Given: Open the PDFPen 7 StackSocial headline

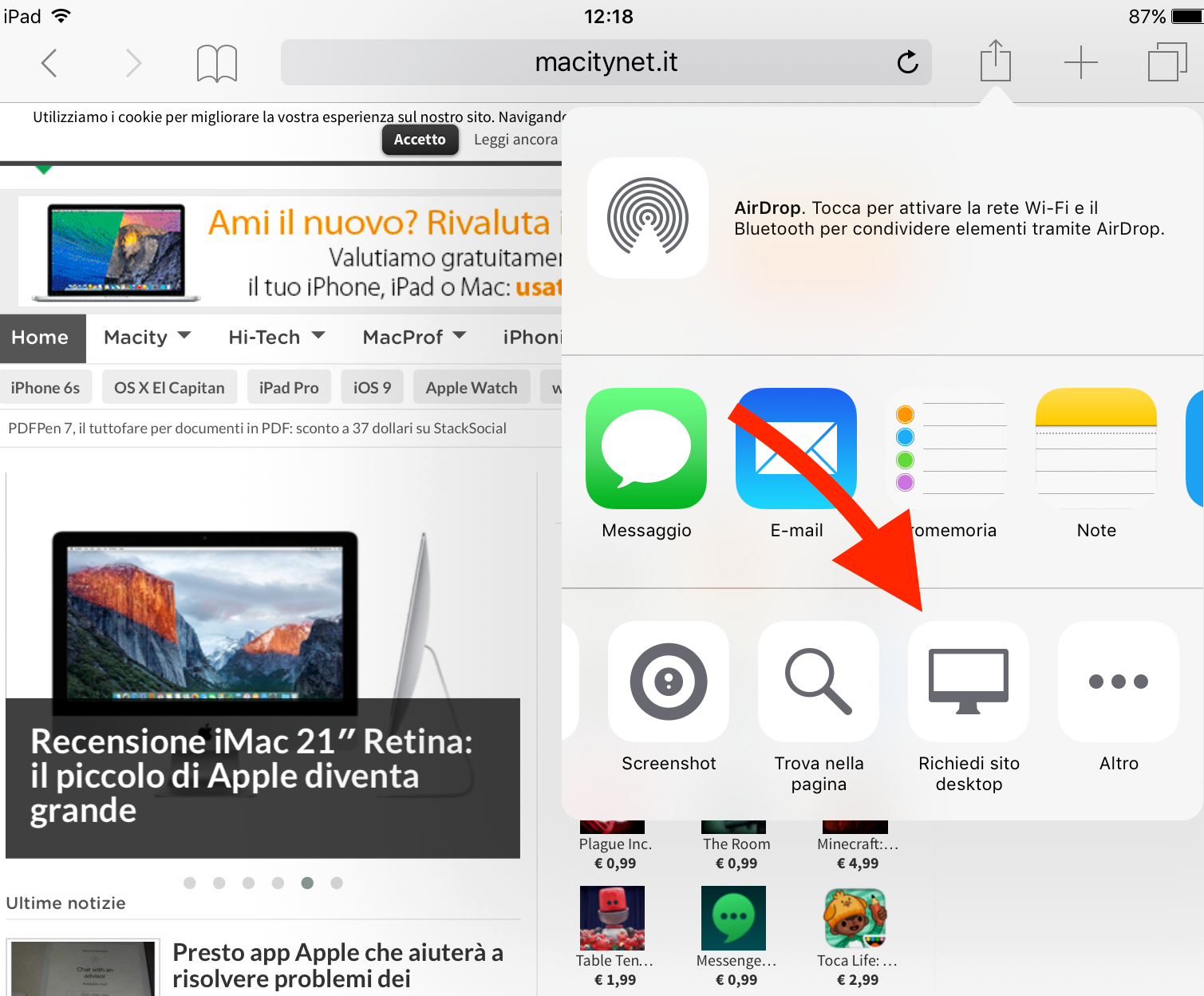Looking at the screenshot, I should pyautogui.click(x=257, y=429).
